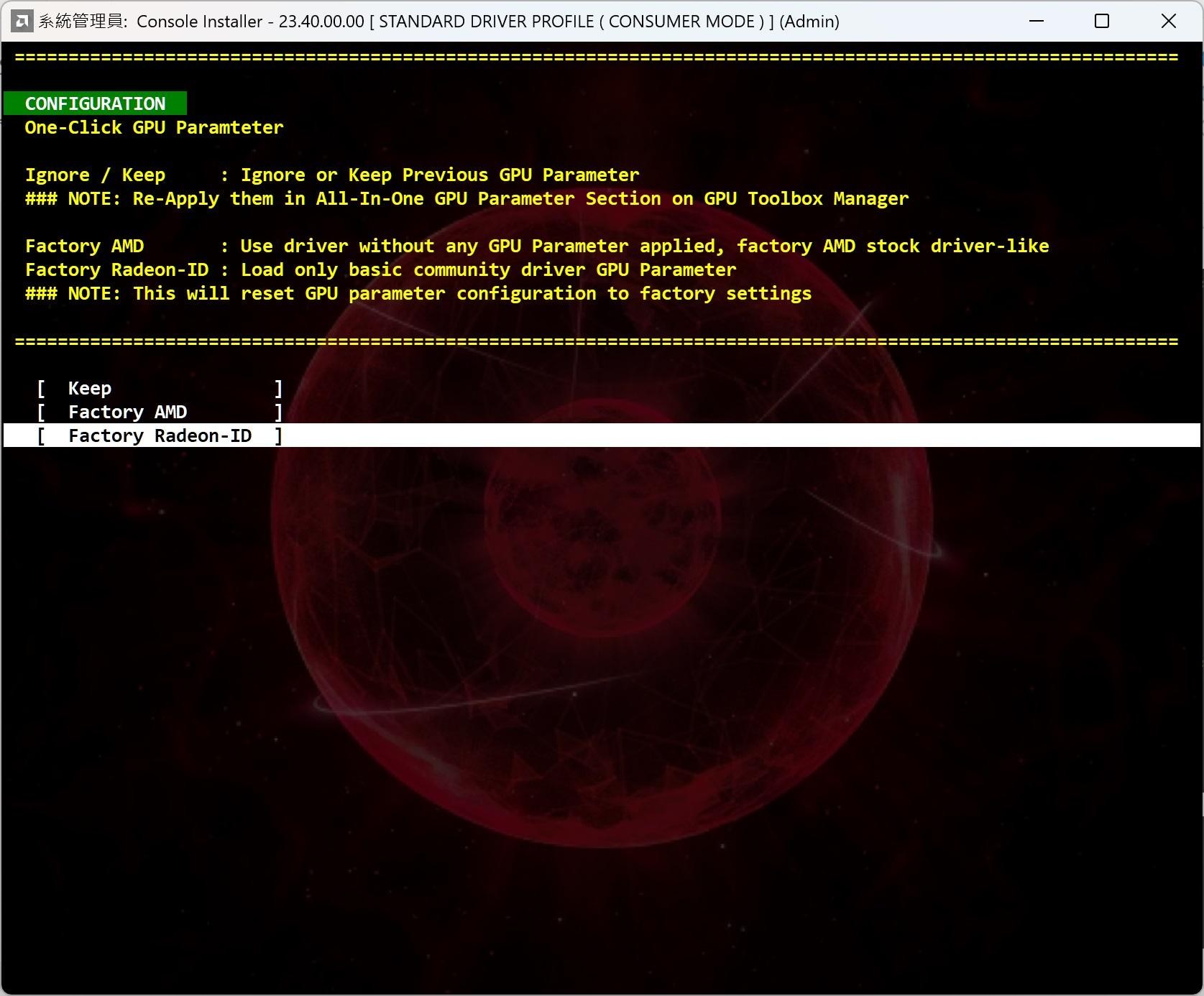The height and width of the screenshot is (996, 1204).
Task: Close the Console Installer window
Action: pos(1168,22)
